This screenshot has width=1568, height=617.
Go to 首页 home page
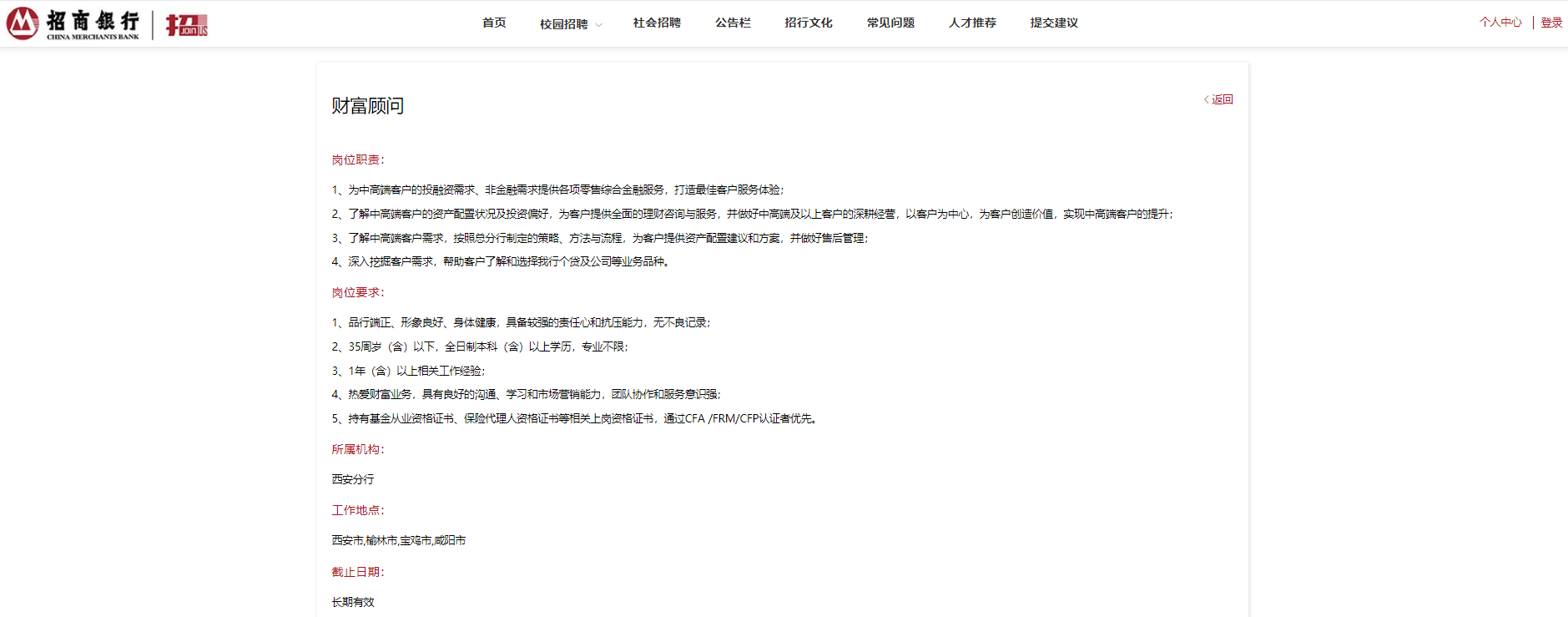494,23
